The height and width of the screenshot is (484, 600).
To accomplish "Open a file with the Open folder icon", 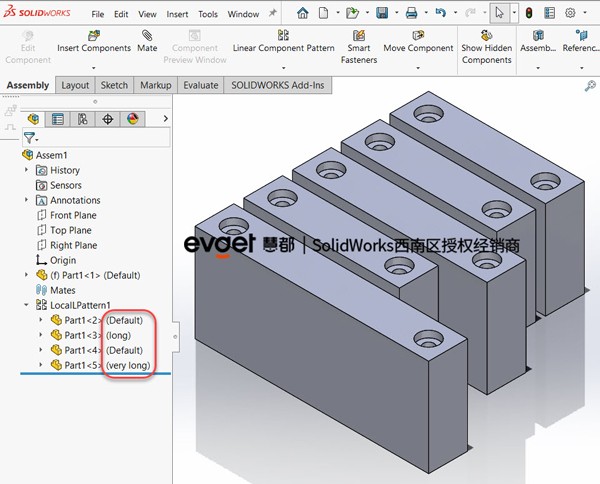I will click(352, 13).
